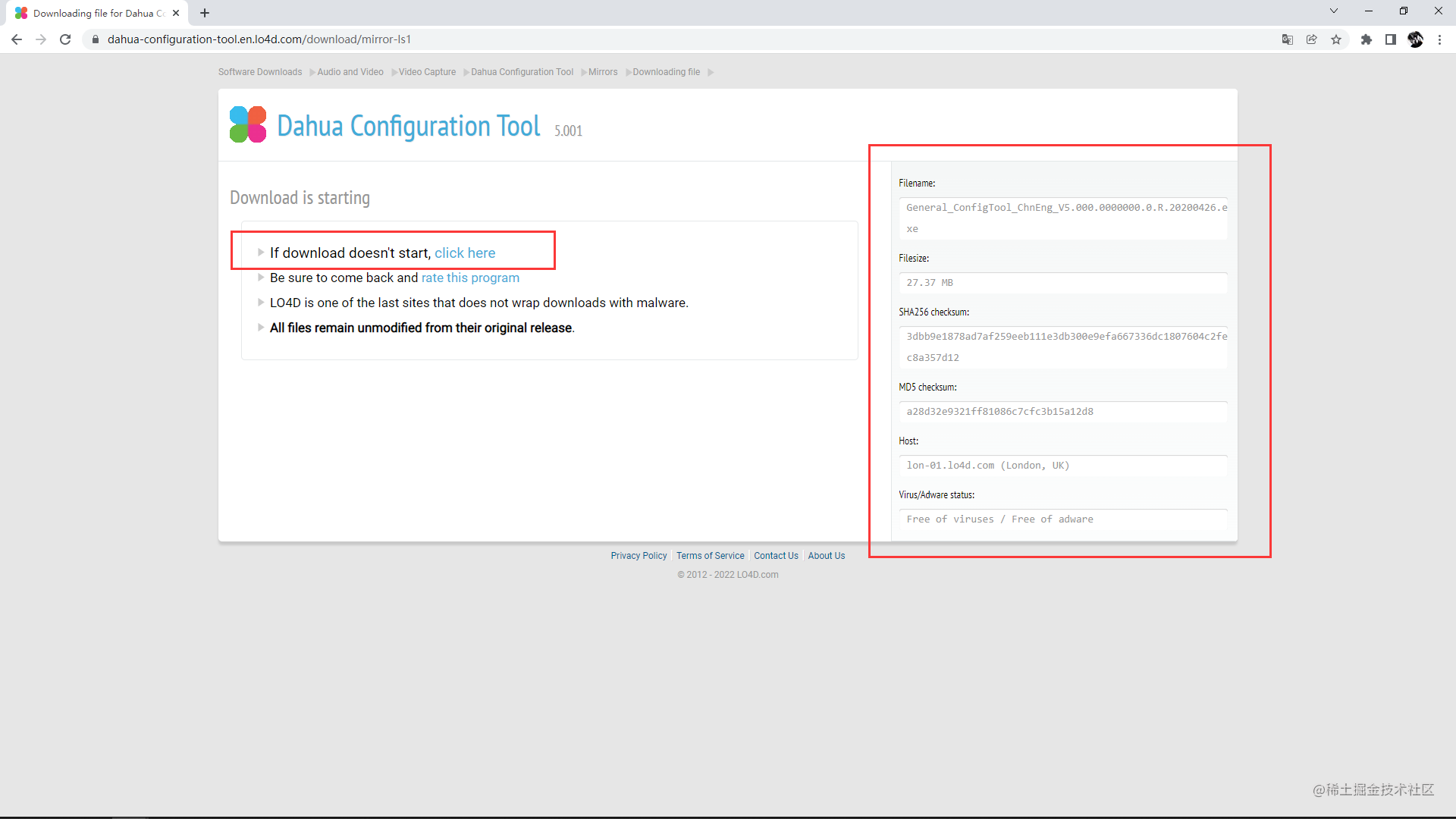Click the Dahua colorful logo icon
This screenshot has width=1456, height=819.
[248, 124]
